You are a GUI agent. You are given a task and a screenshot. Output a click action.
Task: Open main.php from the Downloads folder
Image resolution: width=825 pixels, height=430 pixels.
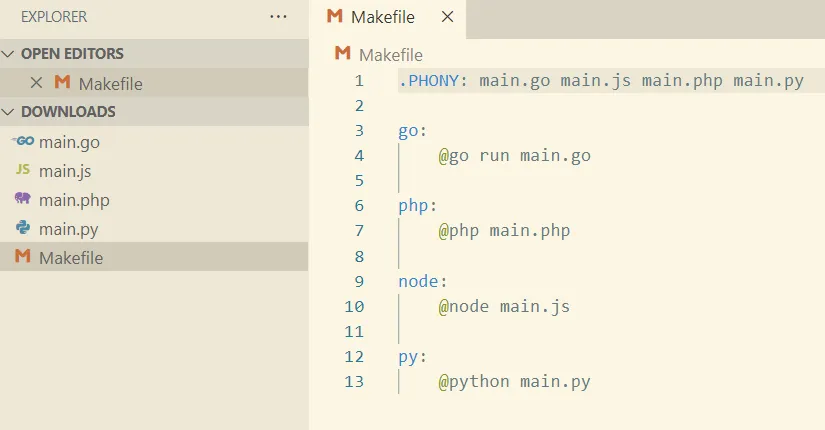[74, 200]
